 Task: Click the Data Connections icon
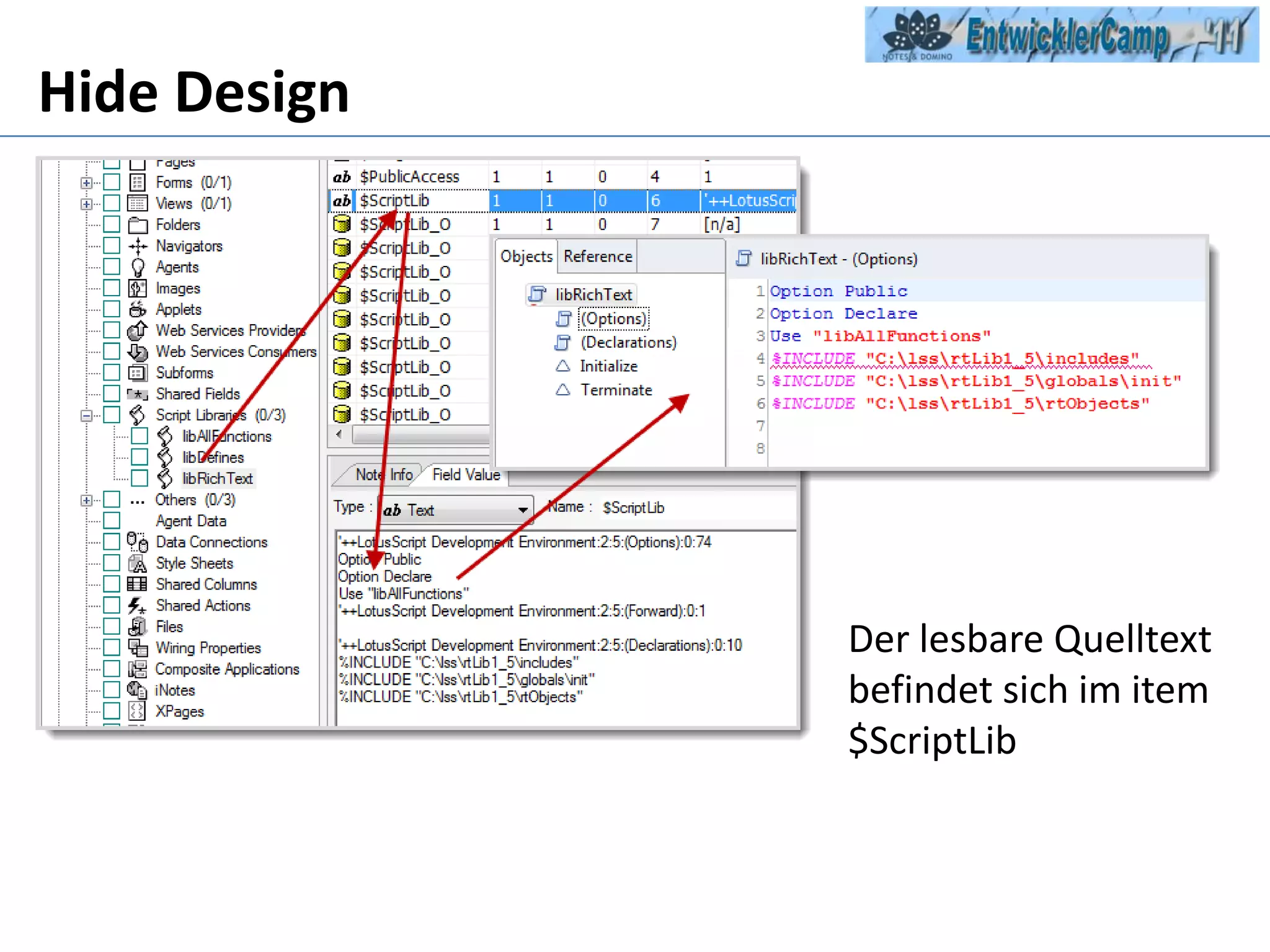(138, 542)
